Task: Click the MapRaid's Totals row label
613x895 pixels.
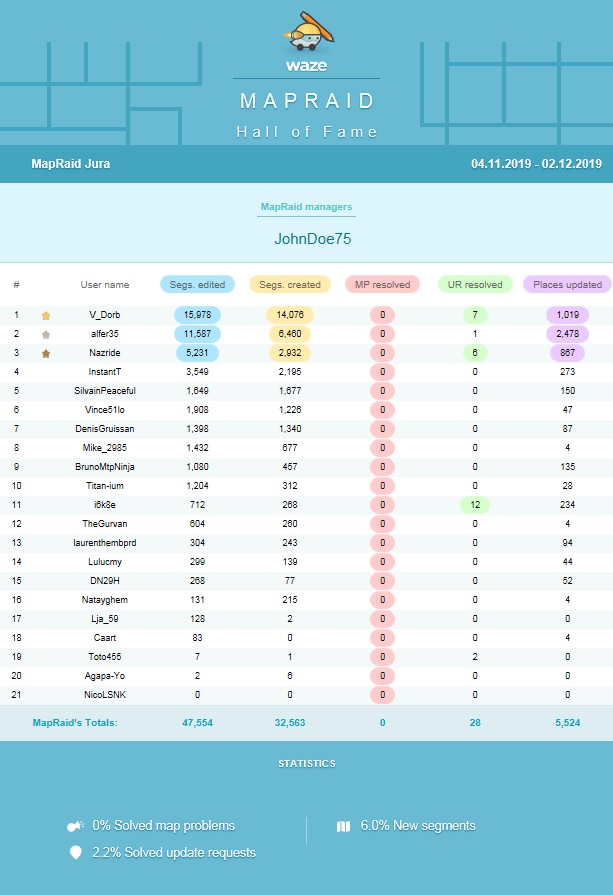Action: click(x=75, y=722)
